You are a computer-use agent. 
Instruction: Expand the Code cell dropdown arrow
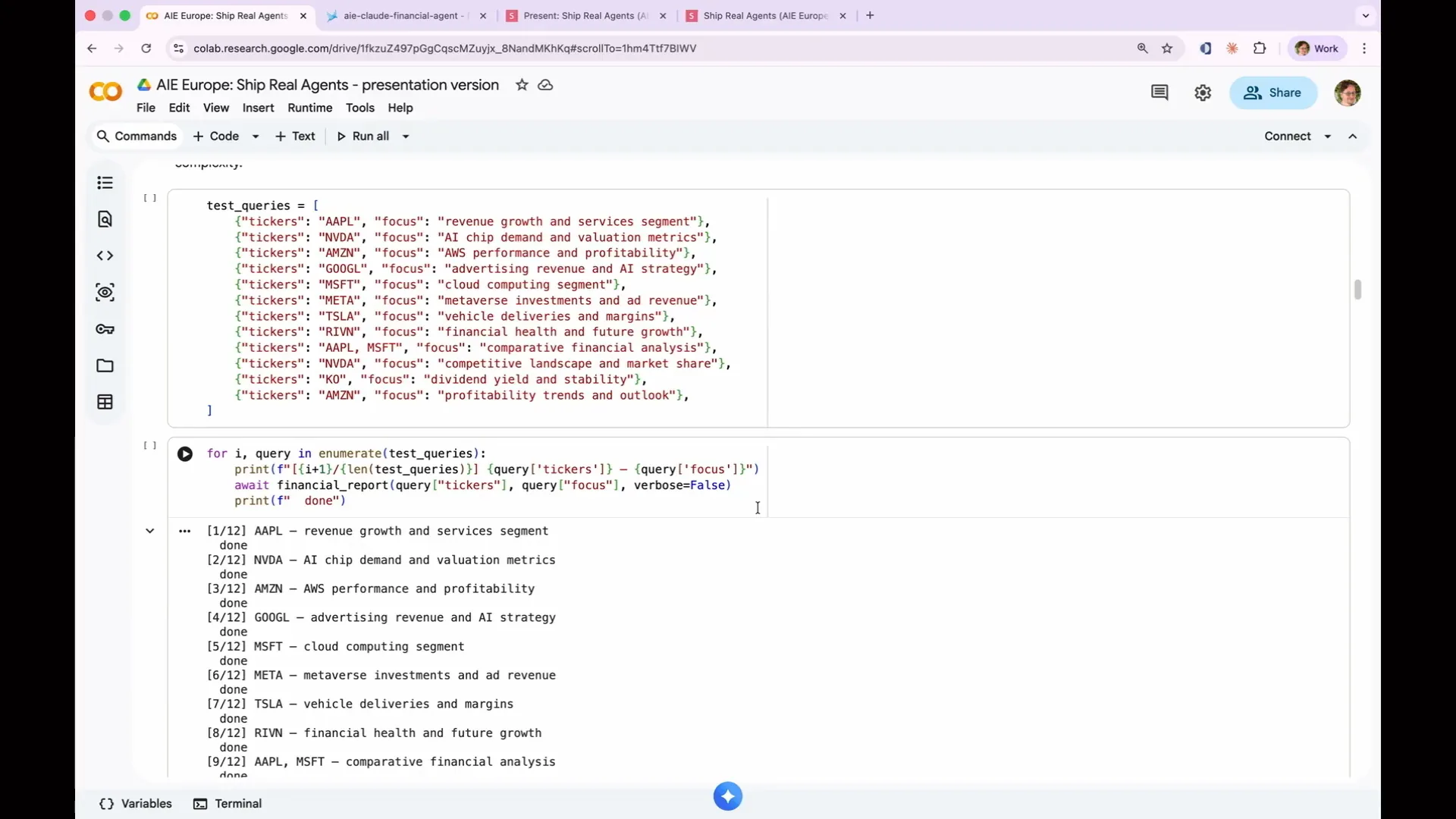click(x=256, y=136)
